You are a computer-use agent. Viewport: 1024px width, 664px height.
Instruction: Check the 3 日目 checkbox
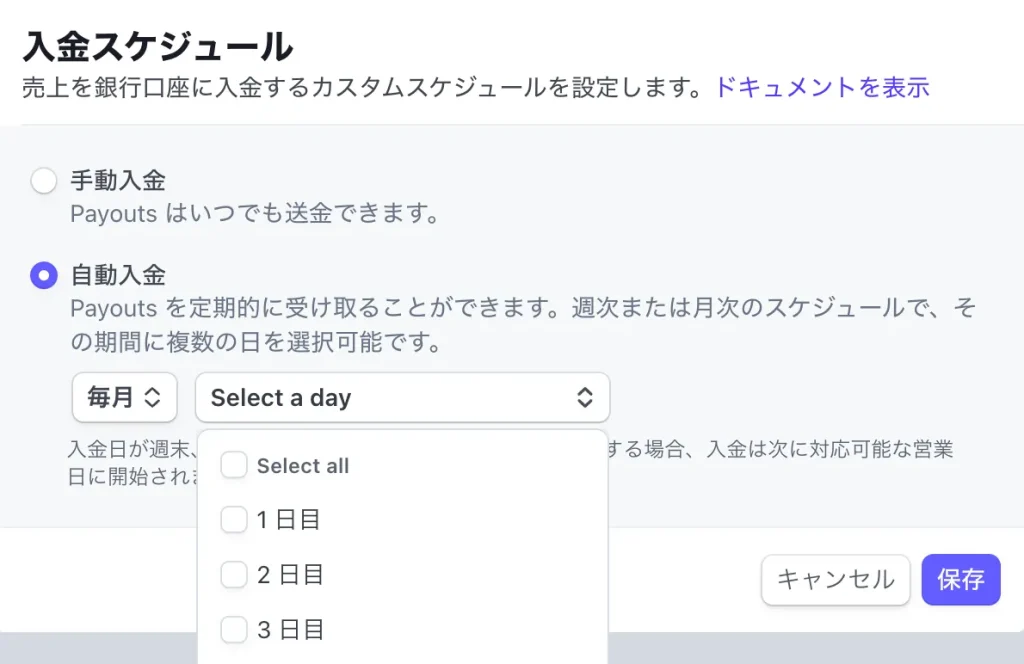(233, 630)
